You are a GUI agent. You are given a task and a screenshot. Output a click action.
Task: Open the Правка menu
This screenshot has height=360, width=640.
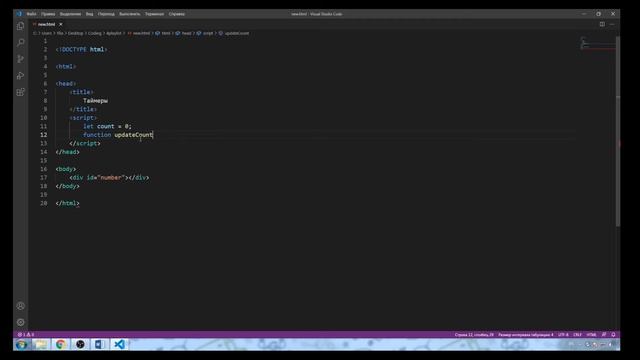coord(48,14)
